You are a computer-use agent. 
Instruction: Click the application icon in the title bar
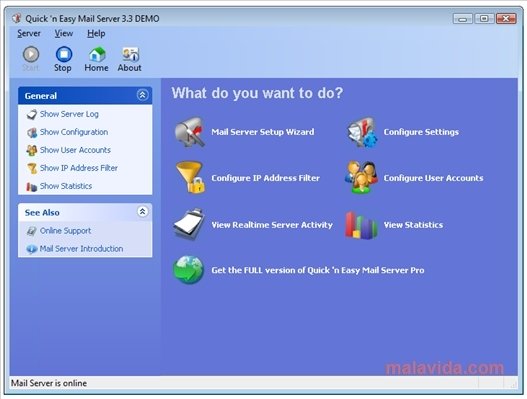coord(17,18)
